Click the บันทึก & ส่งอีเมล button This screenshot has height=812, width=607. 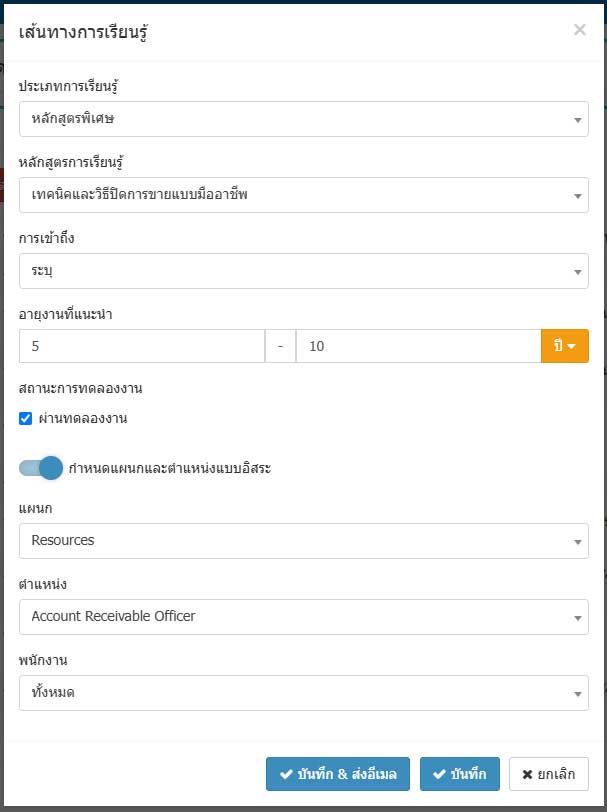[338, 774]
